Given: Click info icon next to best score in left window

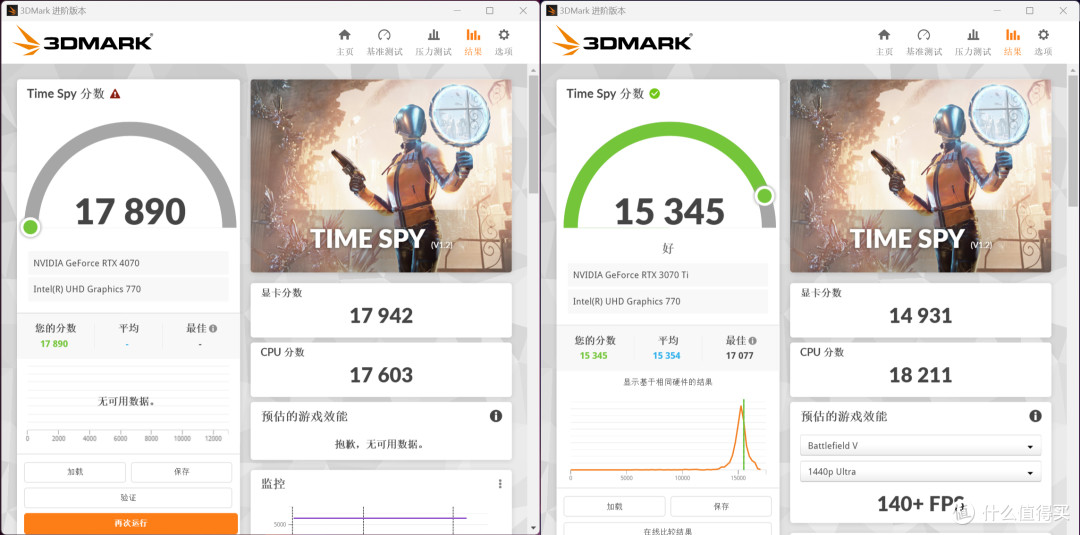Looking at the screenshot, I should click(213, 328).
